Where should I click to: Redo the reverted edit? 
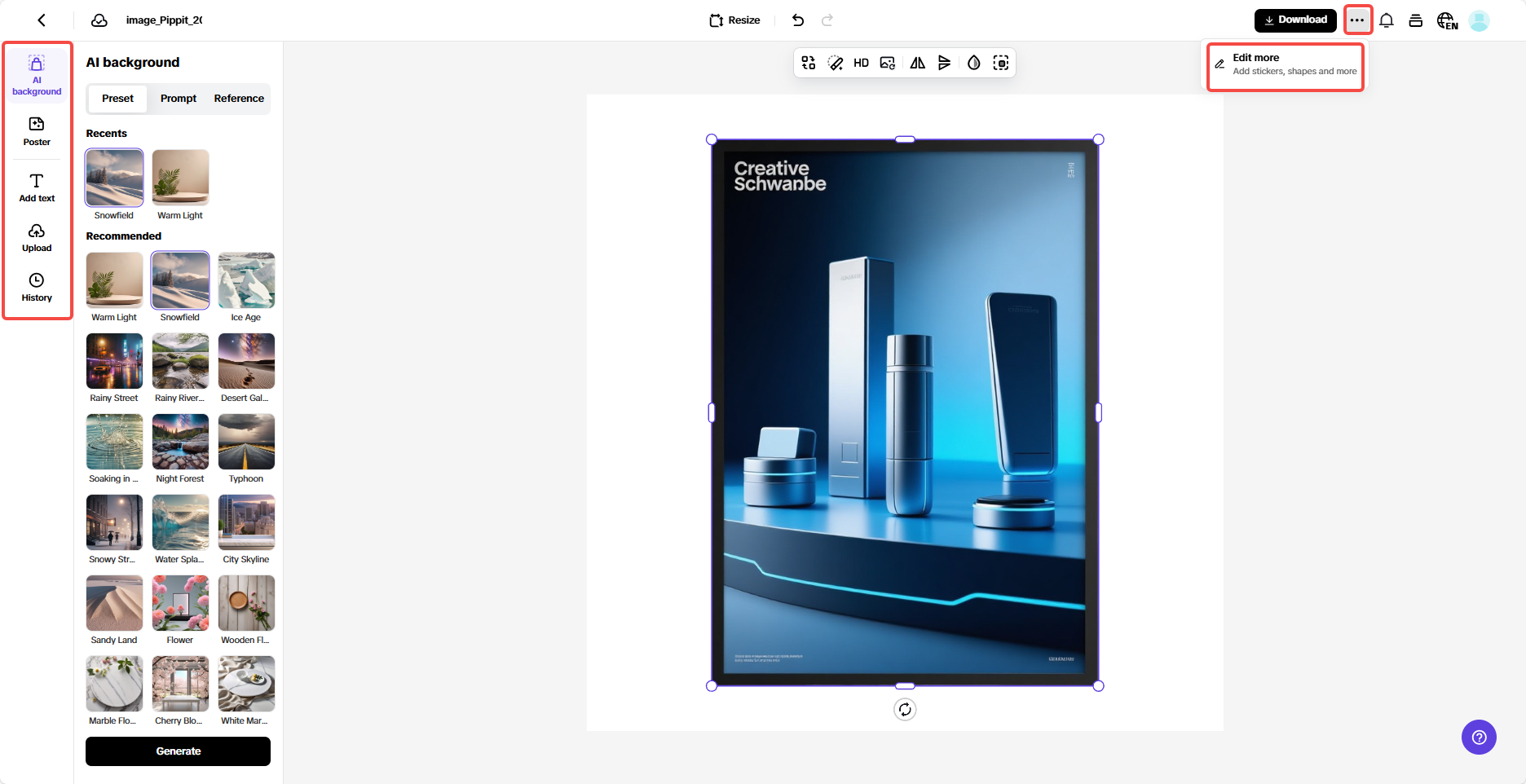click(x=827, y=20)
